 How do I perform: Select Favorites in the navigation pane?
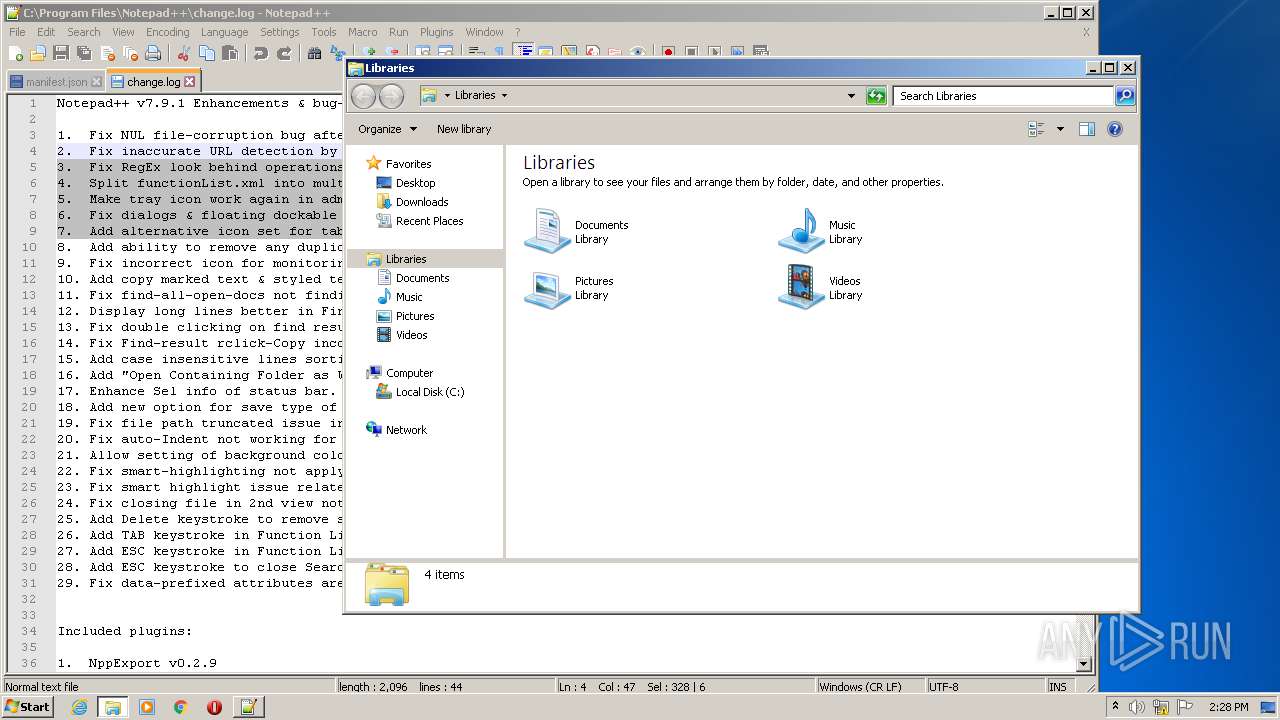coord(408,164)
